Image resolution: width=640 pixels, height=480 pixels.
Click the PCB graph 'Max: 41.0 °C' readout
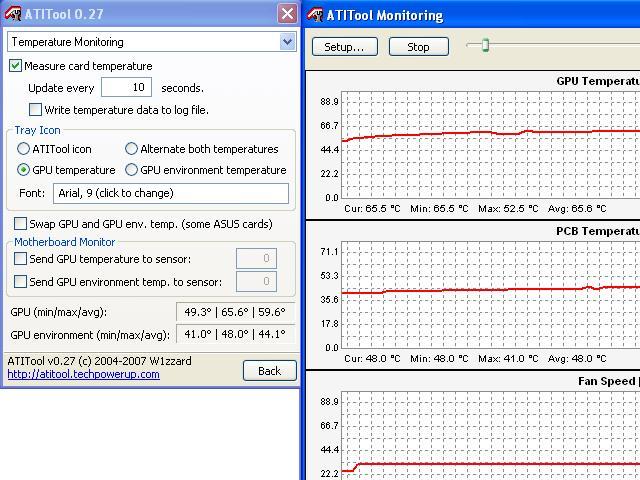tap(508, 359)
